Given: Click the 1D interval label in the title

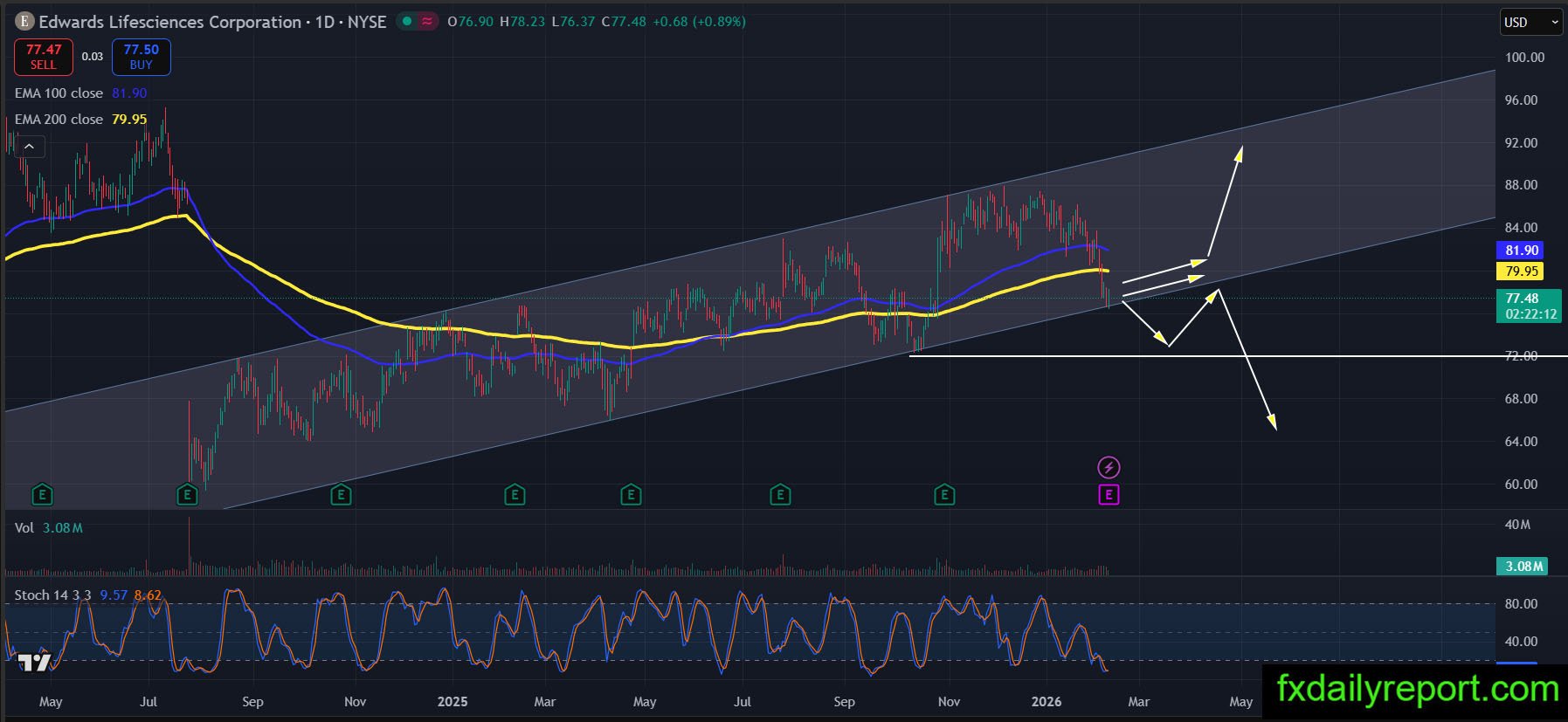Looking at the screenshot, I should pyautogui.click(x=325, y=22).
